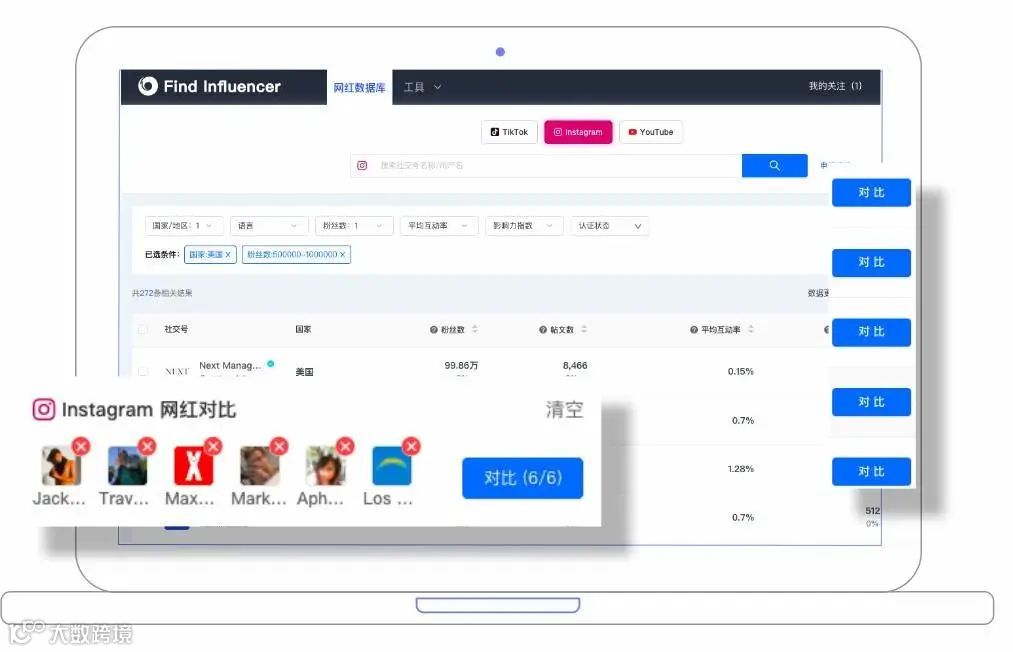Screen dimensions: 1013x652
Task: Expand the 认证状态 filter dropdown
Action: pyautogui.click(x=609, y=226)
